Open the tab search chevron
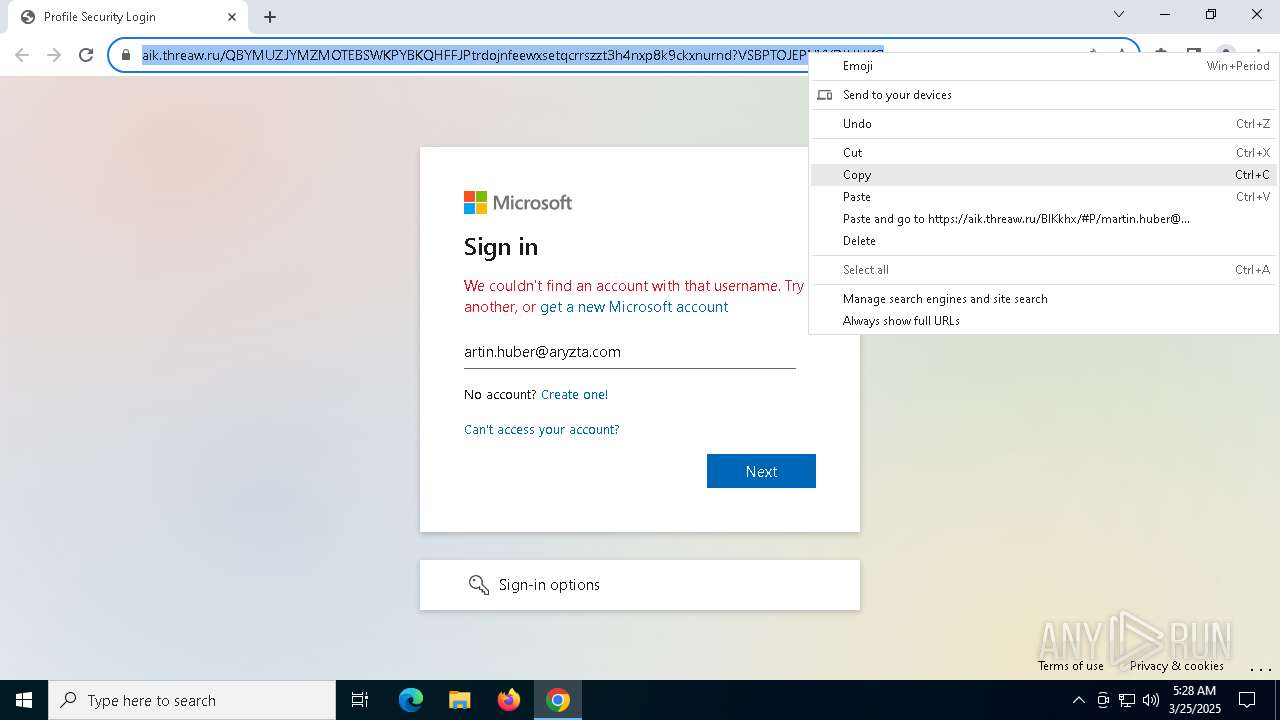This screenshot has height=720, width=1280. (1119, 14)
